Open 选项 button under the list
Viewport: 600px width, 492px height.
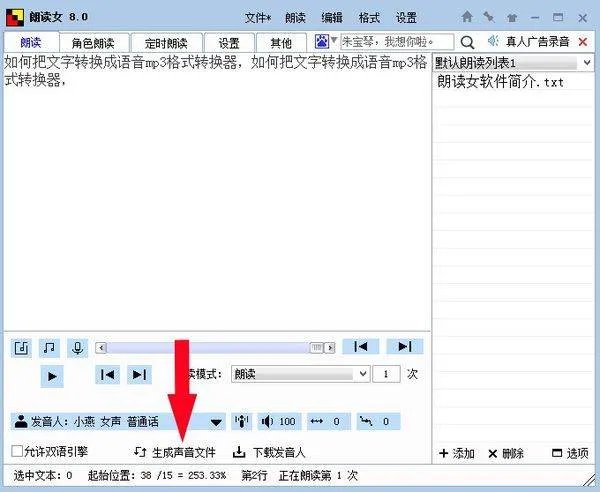[570, 454]
